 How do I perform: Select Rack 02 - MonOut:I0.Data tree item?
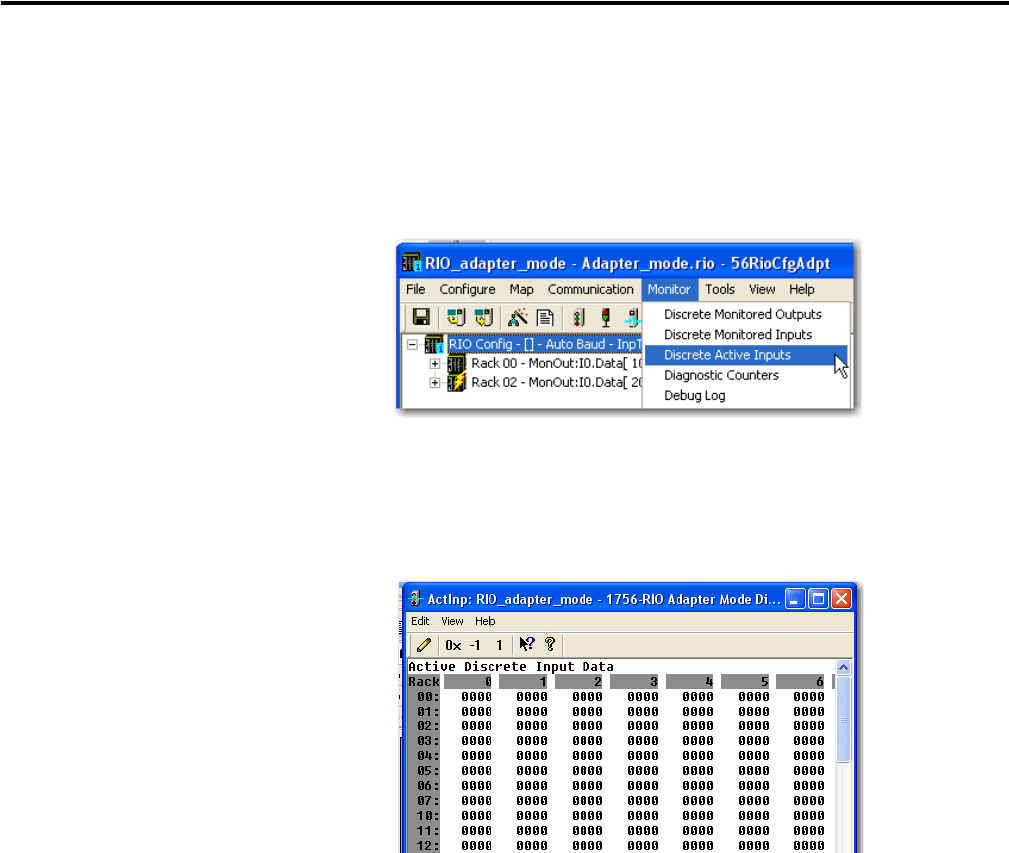(x=557, y=383)
